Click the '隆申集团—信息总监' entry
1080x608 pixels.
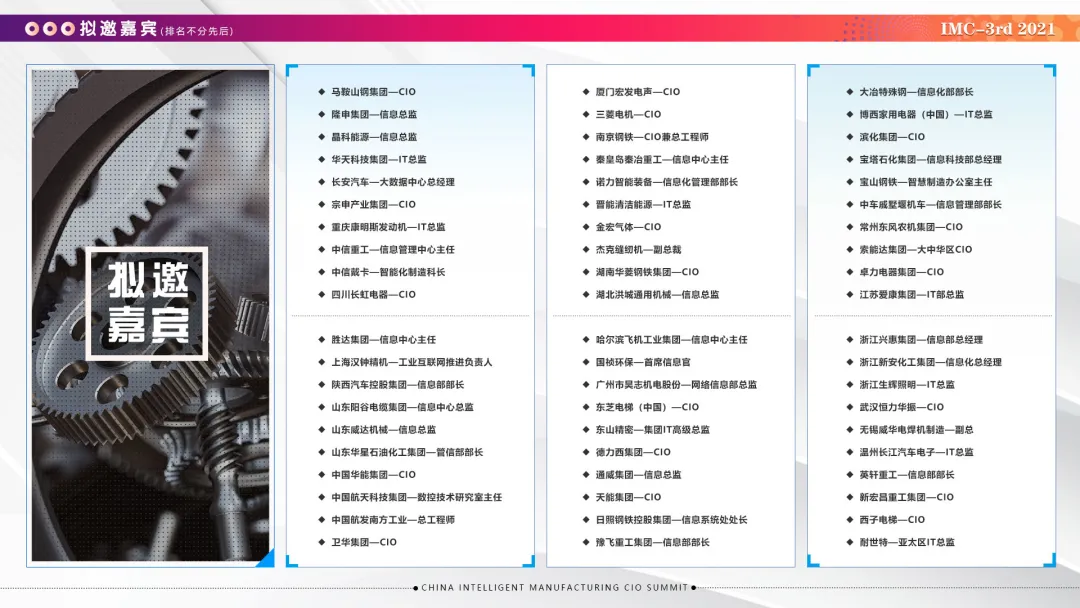[374, 114]
